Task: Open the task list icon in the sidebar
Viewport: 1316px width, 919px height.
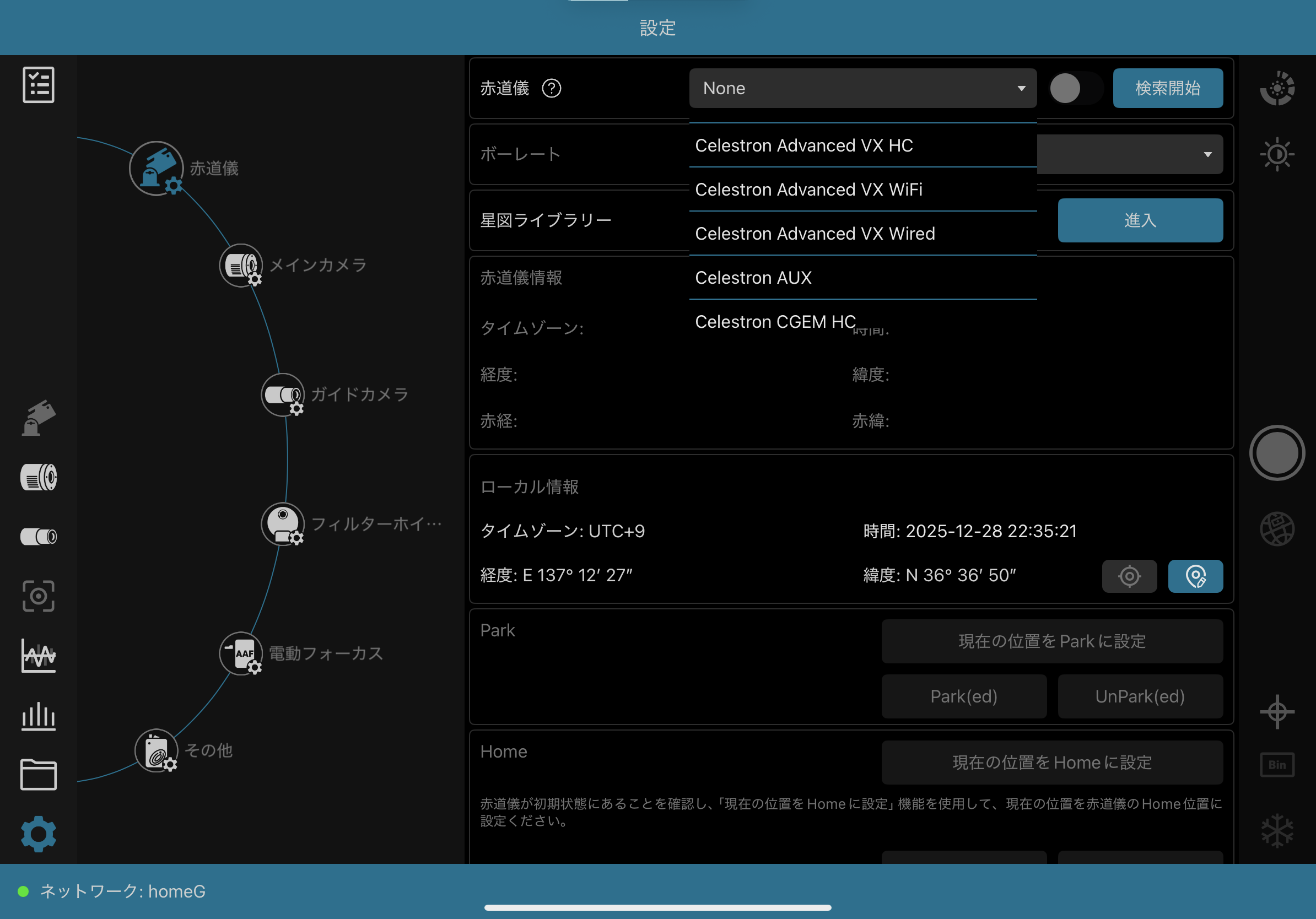Action: pyautogui.click(x=39, y=85)
